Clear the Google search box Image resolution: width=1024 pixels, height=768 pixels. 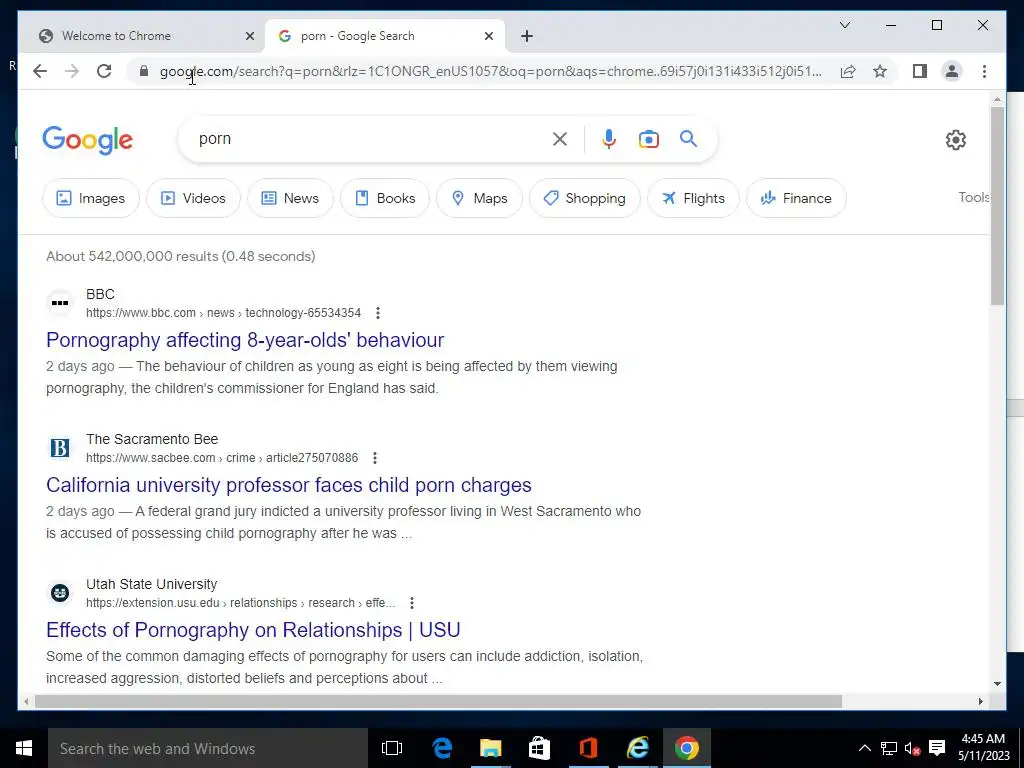(x=560, y=139)
